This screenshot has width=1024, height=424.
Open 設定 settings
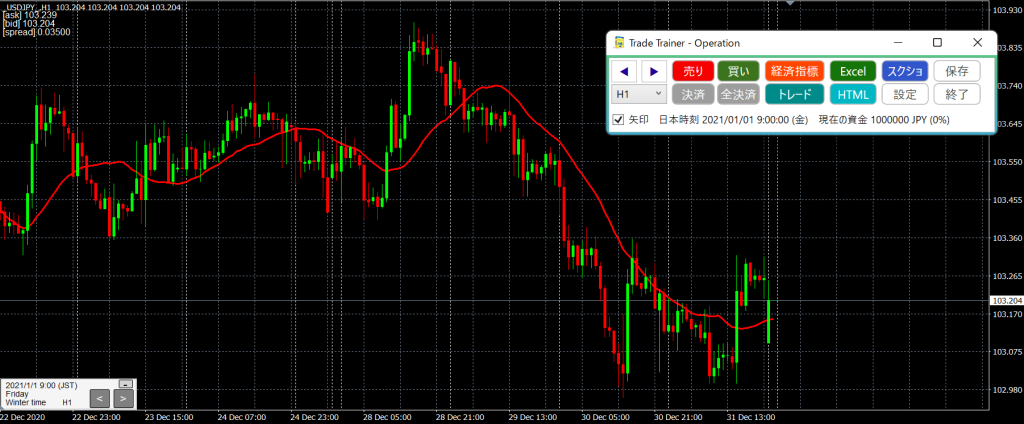[x=904, y=95]
